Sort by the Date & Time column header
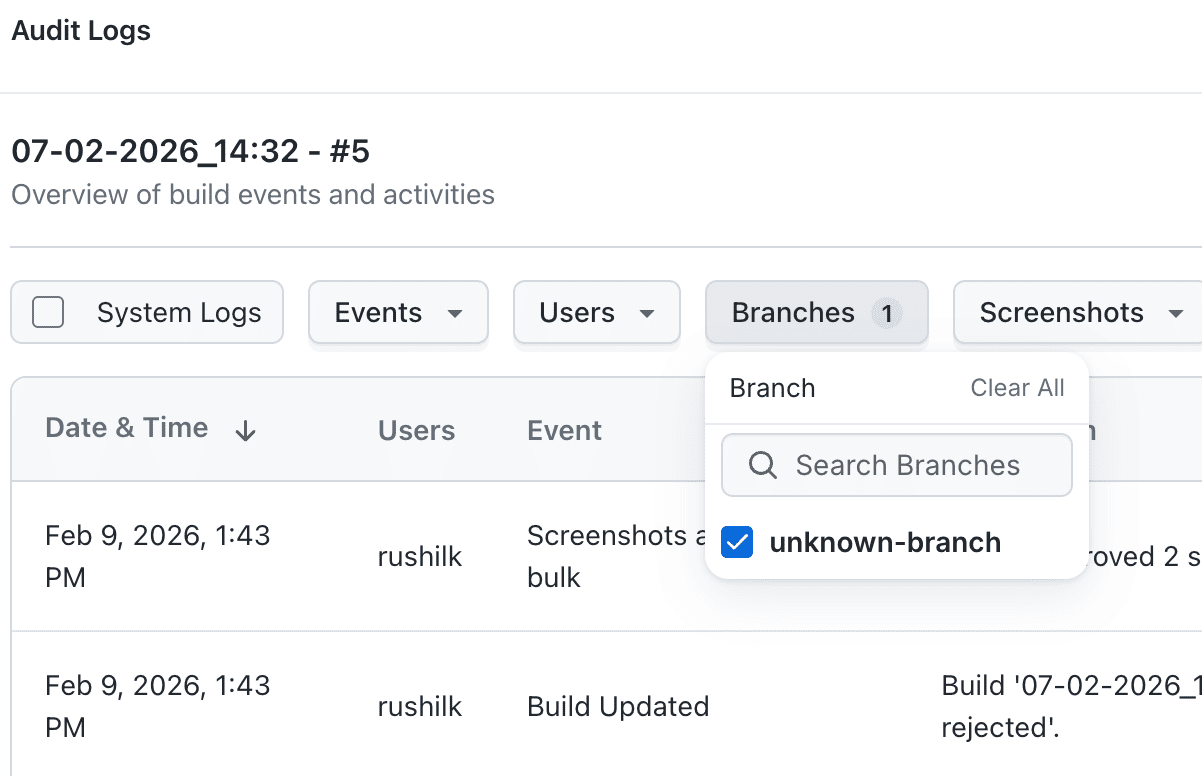 click(127, 428)
